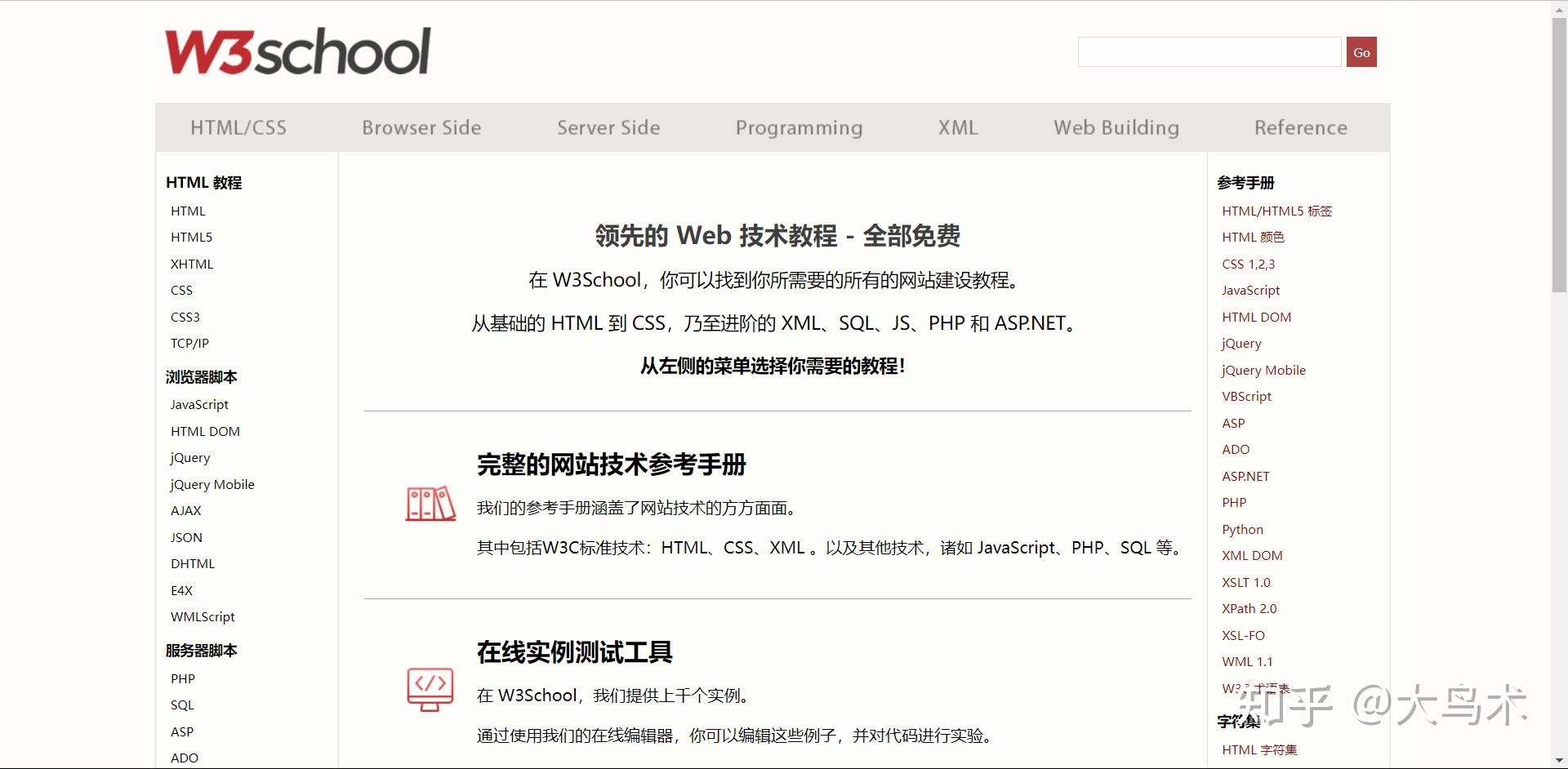Screen dimensions: 1568x769
Task: Click the HTML 教程 section heading
Action: pos(203,182)
